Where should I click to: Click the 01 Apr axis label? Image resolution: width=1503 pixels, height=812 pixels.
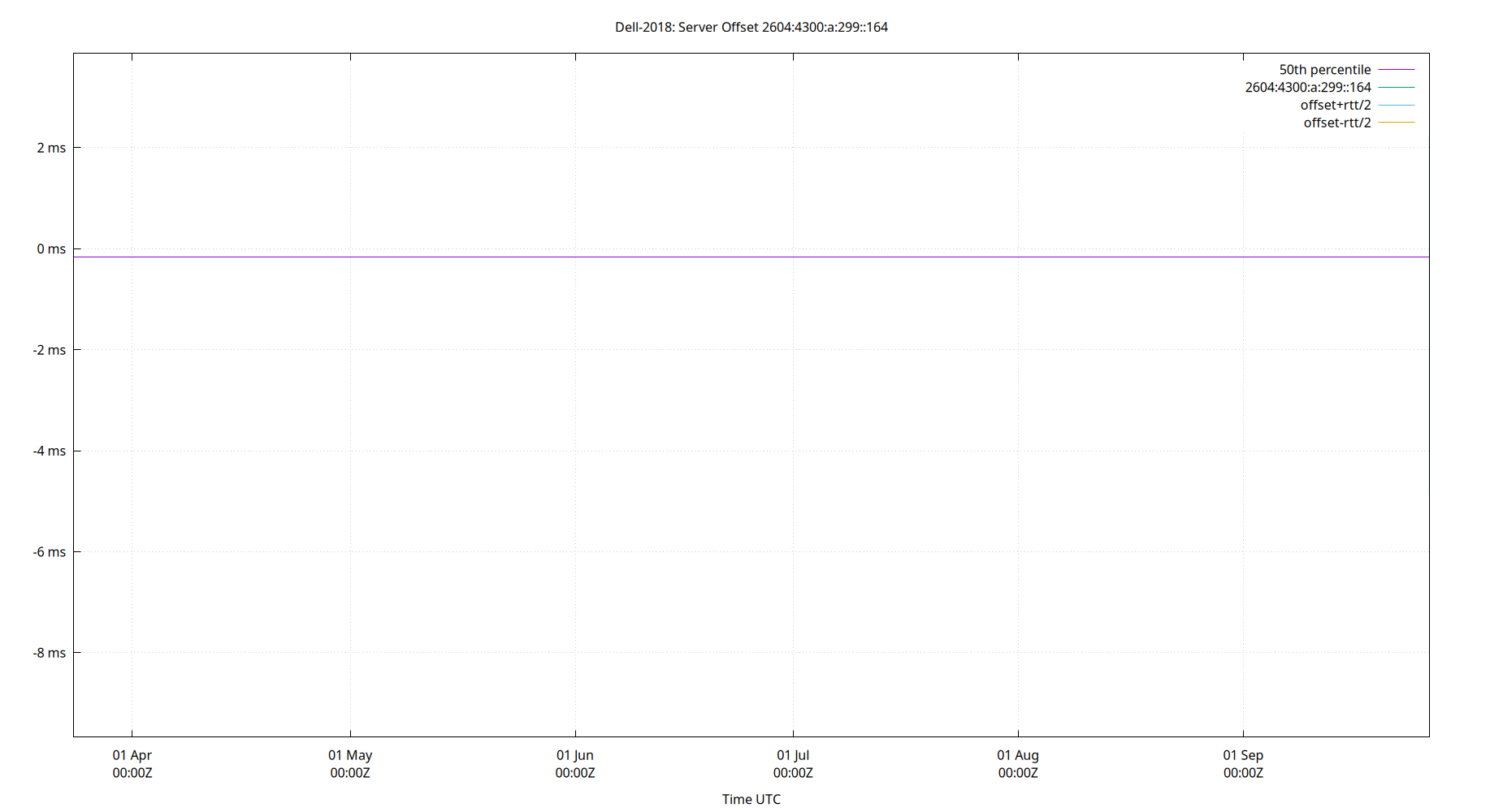pyautogui.click(x=132, y=754)
